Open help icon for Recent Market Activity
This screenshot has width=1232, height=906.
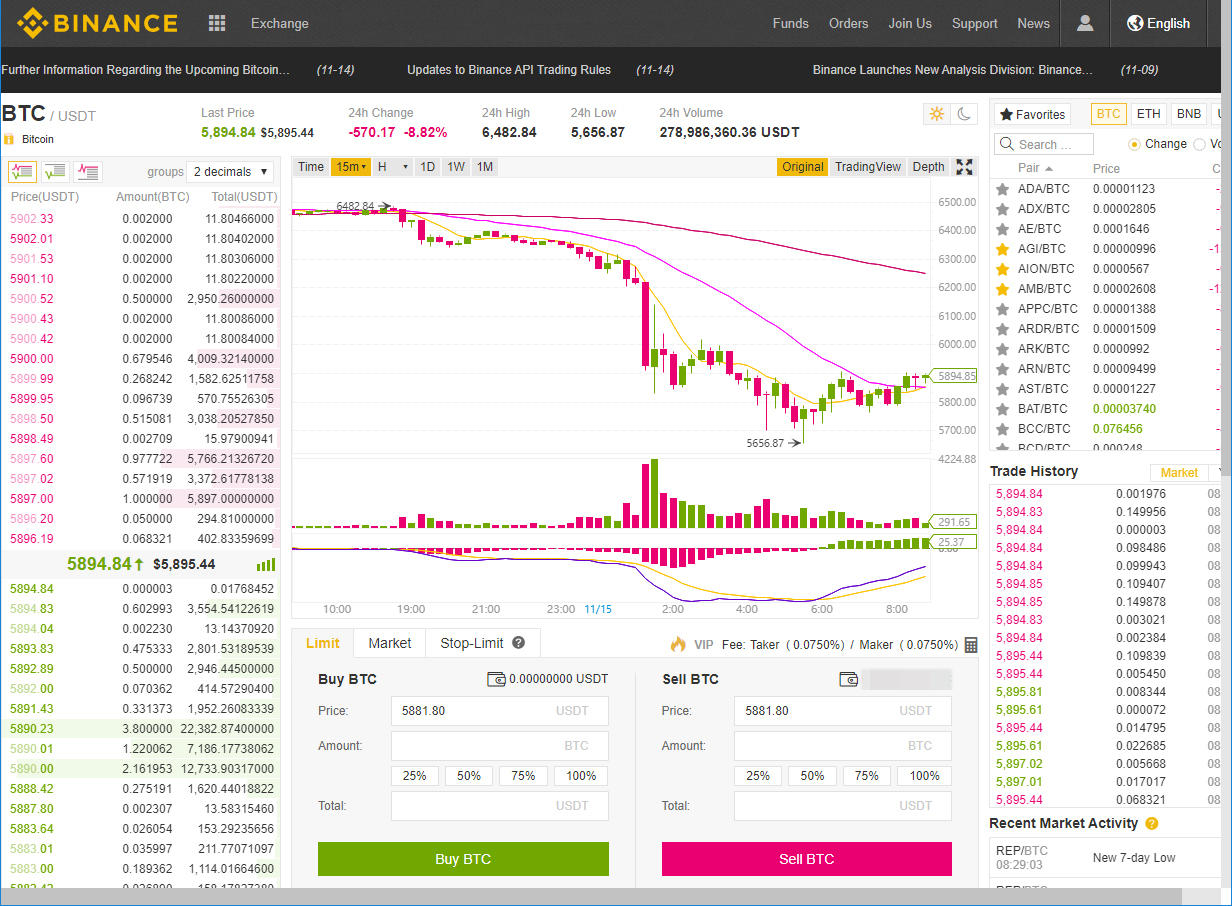1151,824
